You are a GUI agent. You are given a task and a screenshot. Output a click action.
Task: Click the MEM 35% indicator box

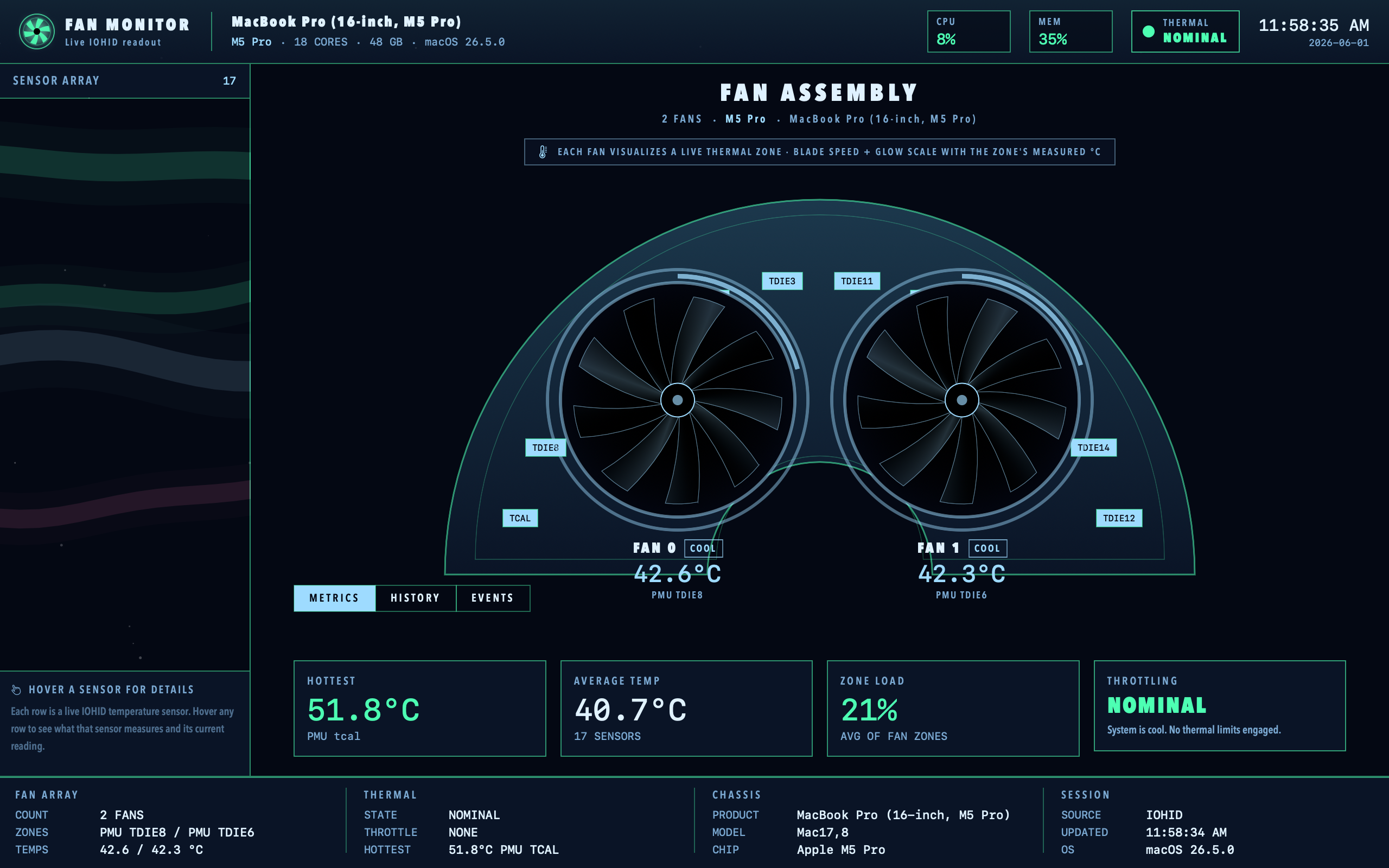1071,31
